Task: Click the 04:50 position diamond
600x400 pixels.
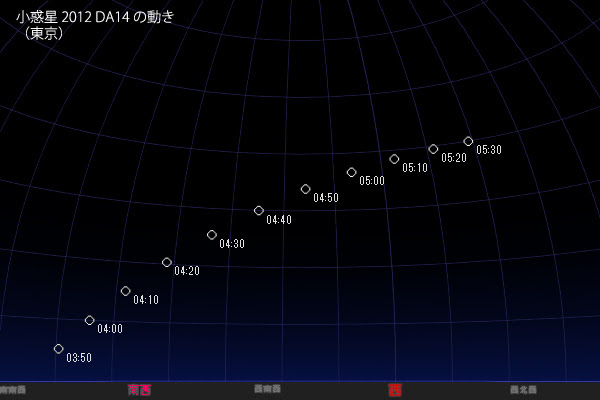Action: pos(305,189)
